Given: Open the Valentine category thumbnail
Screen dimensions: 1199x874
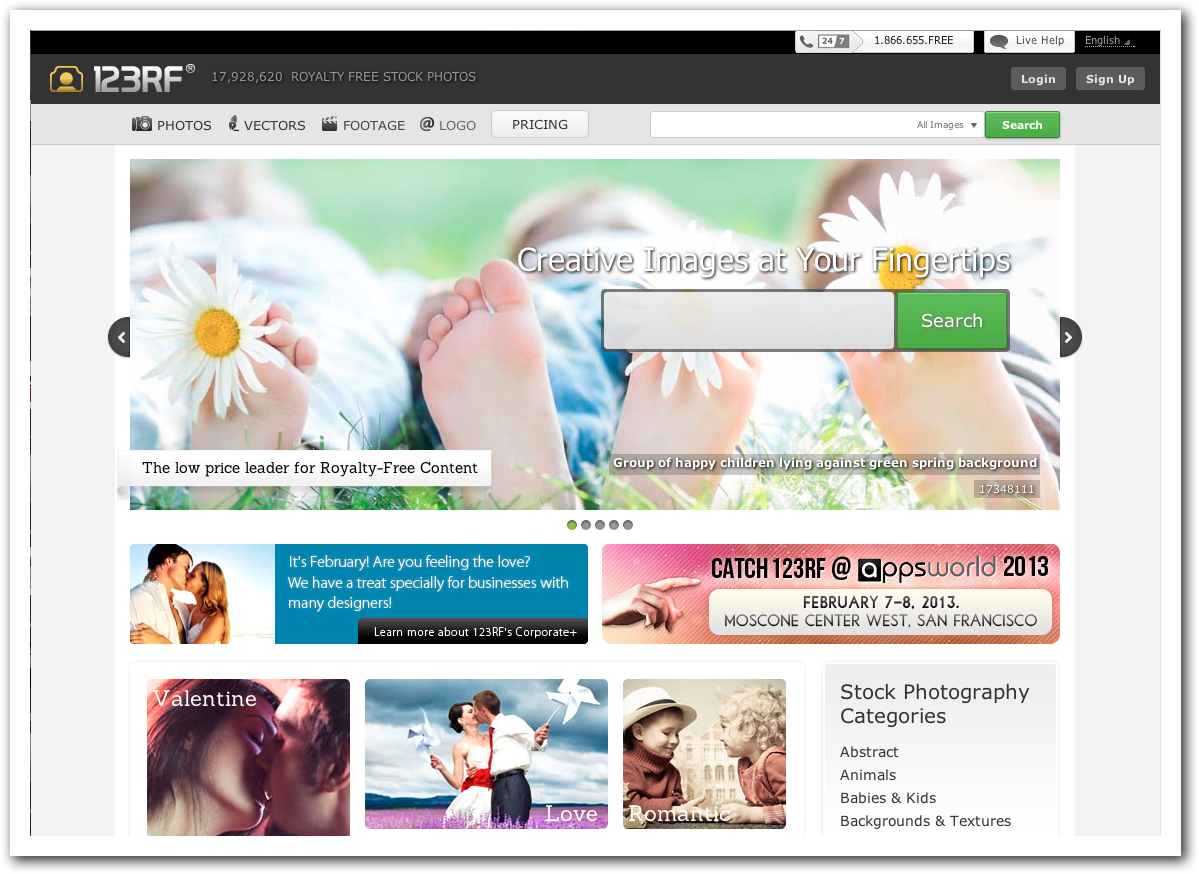Looking at the screenshot, I should (x=249, y=757).
